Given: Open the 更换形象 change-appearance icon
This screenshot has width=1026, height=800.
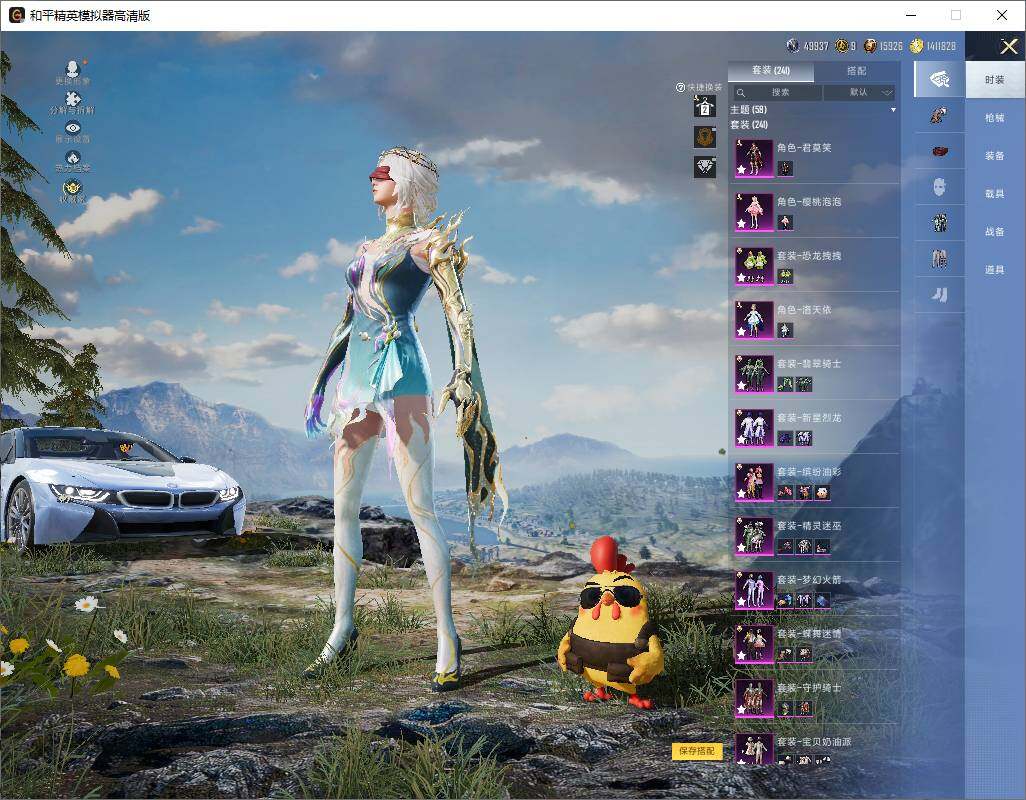Looking at the screenshot, I should pyautogui.click(x=73, y=68).
